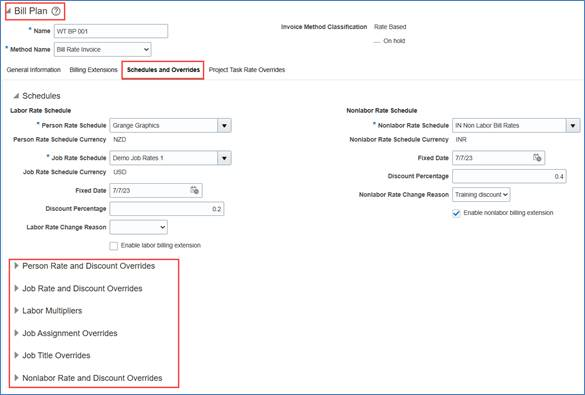
Task: Select the NZD currency value
Action: tap(119, 139)
